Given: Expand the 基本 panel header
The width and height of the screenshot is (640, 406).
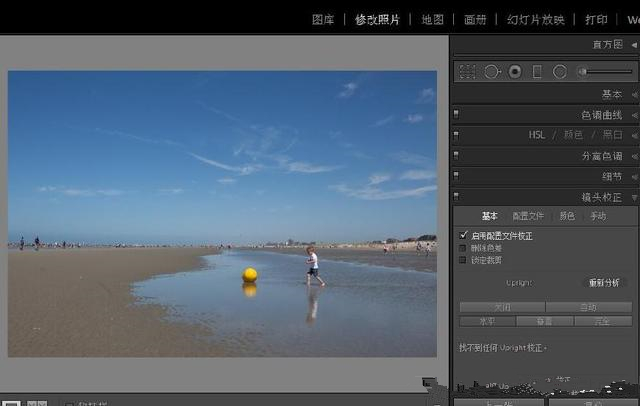Looking at the screenshot, I should coord(611,94).
